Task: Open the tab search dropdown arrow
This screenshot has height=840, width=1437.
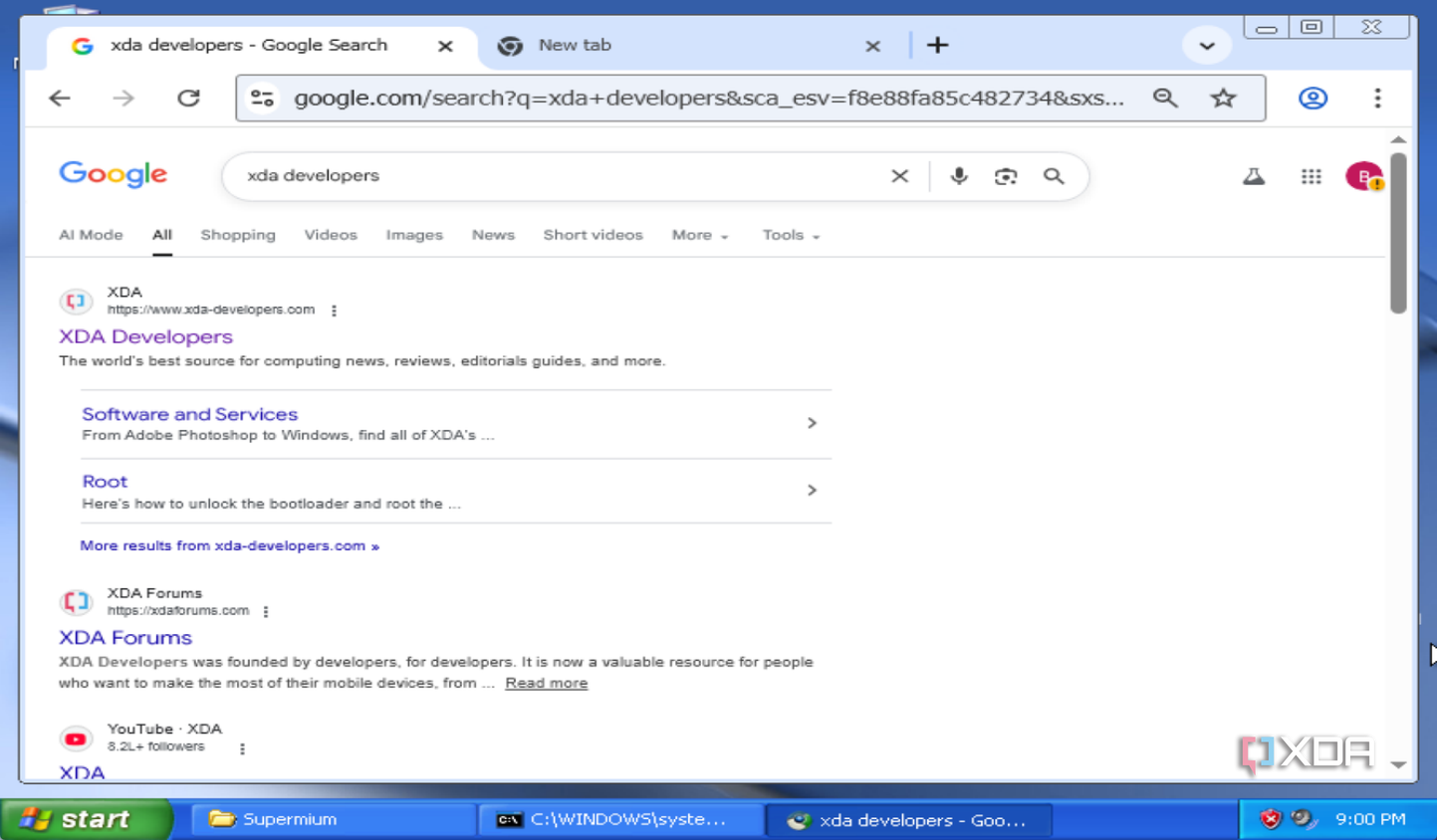Action: pos(1206,46)
